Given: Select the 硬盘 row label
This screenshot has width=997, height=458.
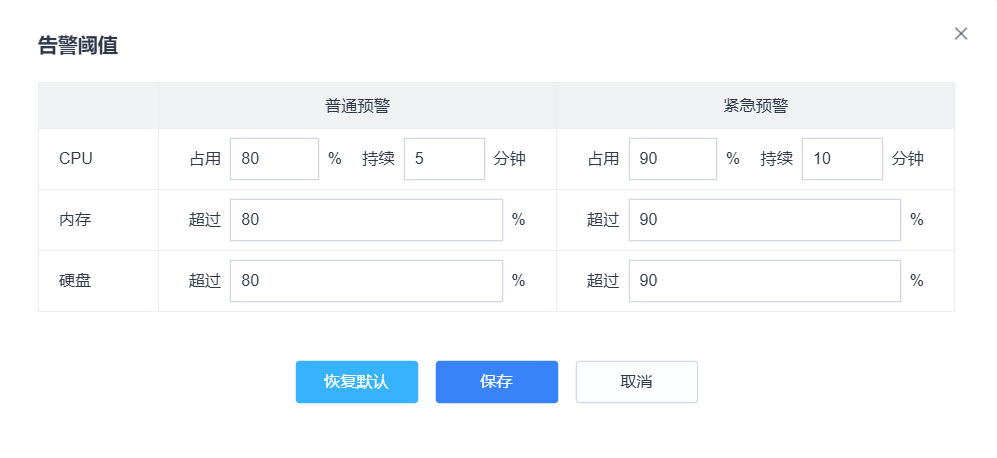Looking at the screenshot, I should [x=75, y=281].
